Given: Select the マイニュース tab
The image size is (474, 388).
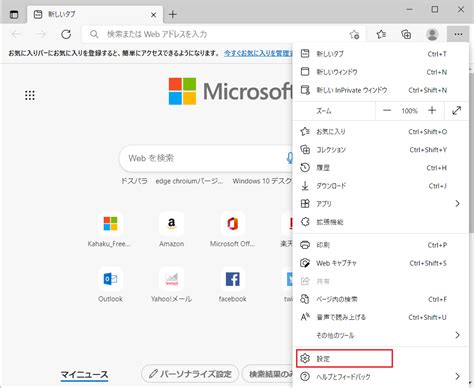Looking at the screenshot, I should [84, 375].
